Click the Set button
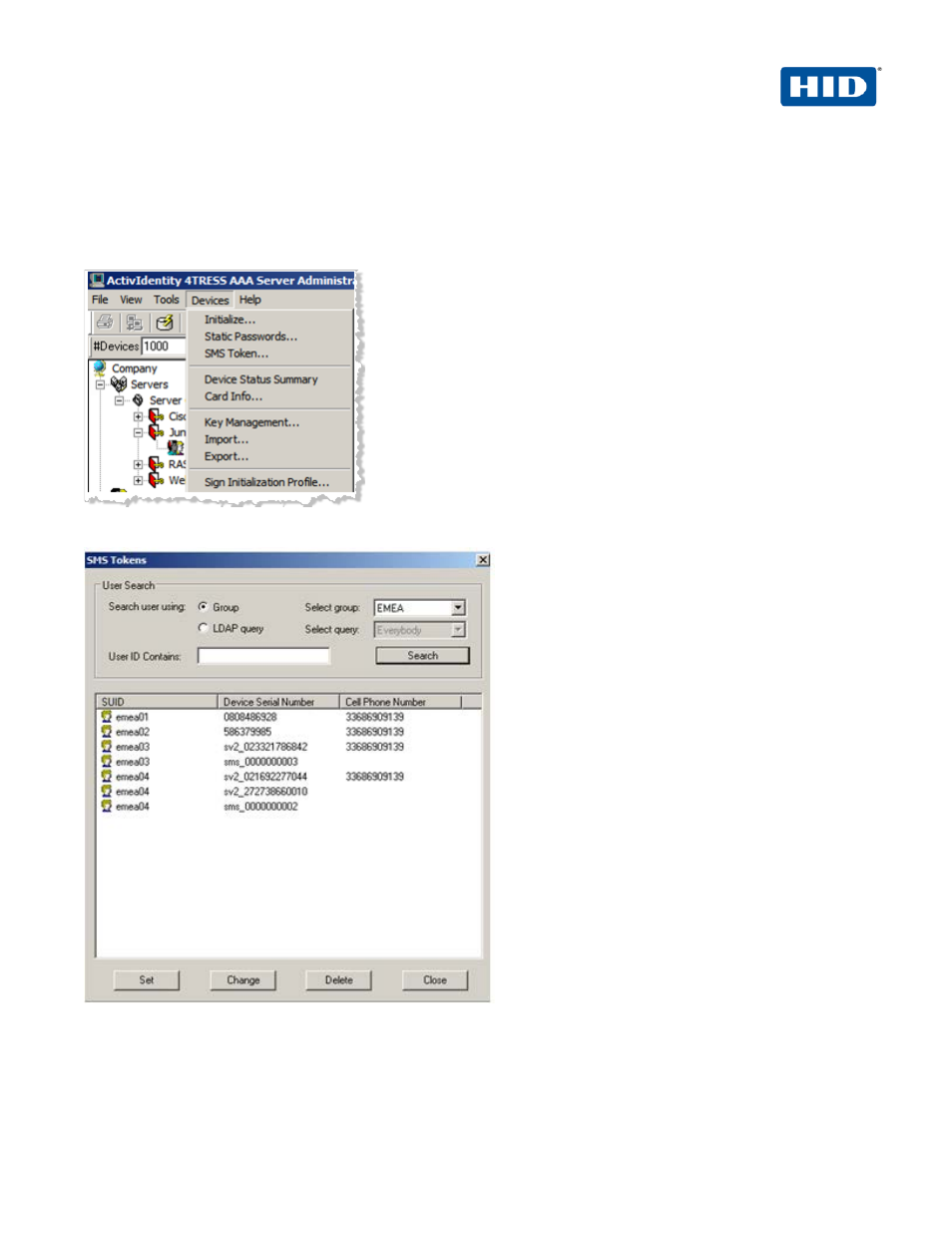The image size is (952, 1233). (x=147, y=980)
